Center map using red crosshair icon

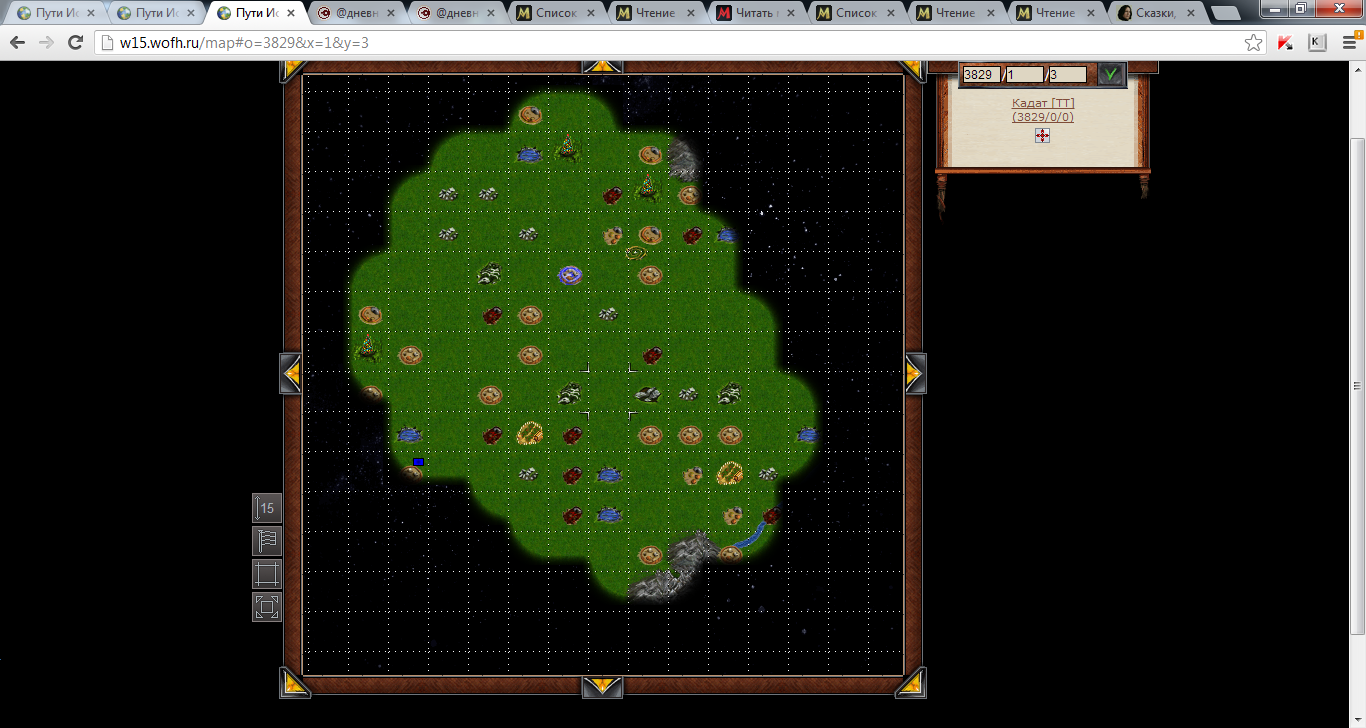[x=1042, y=135]
